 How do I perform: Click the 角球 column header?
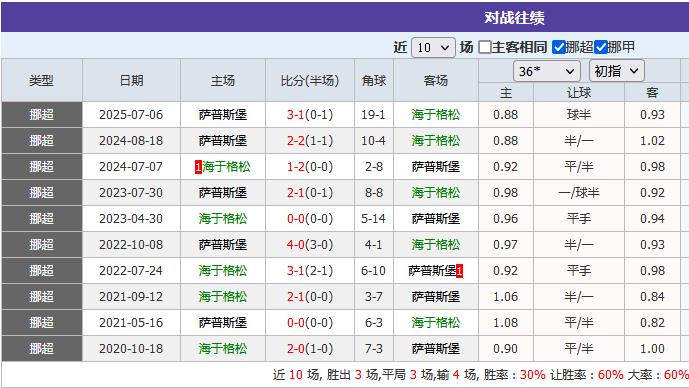374,80
